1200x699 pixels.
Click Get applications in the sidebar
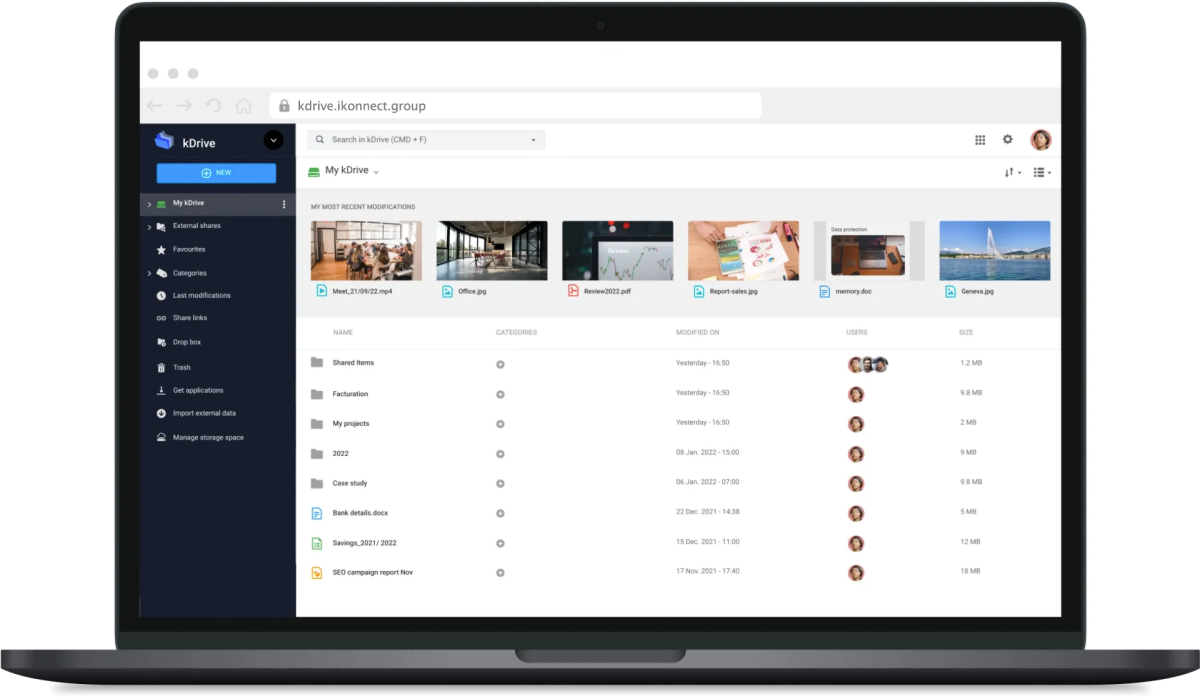click(198, 390)
